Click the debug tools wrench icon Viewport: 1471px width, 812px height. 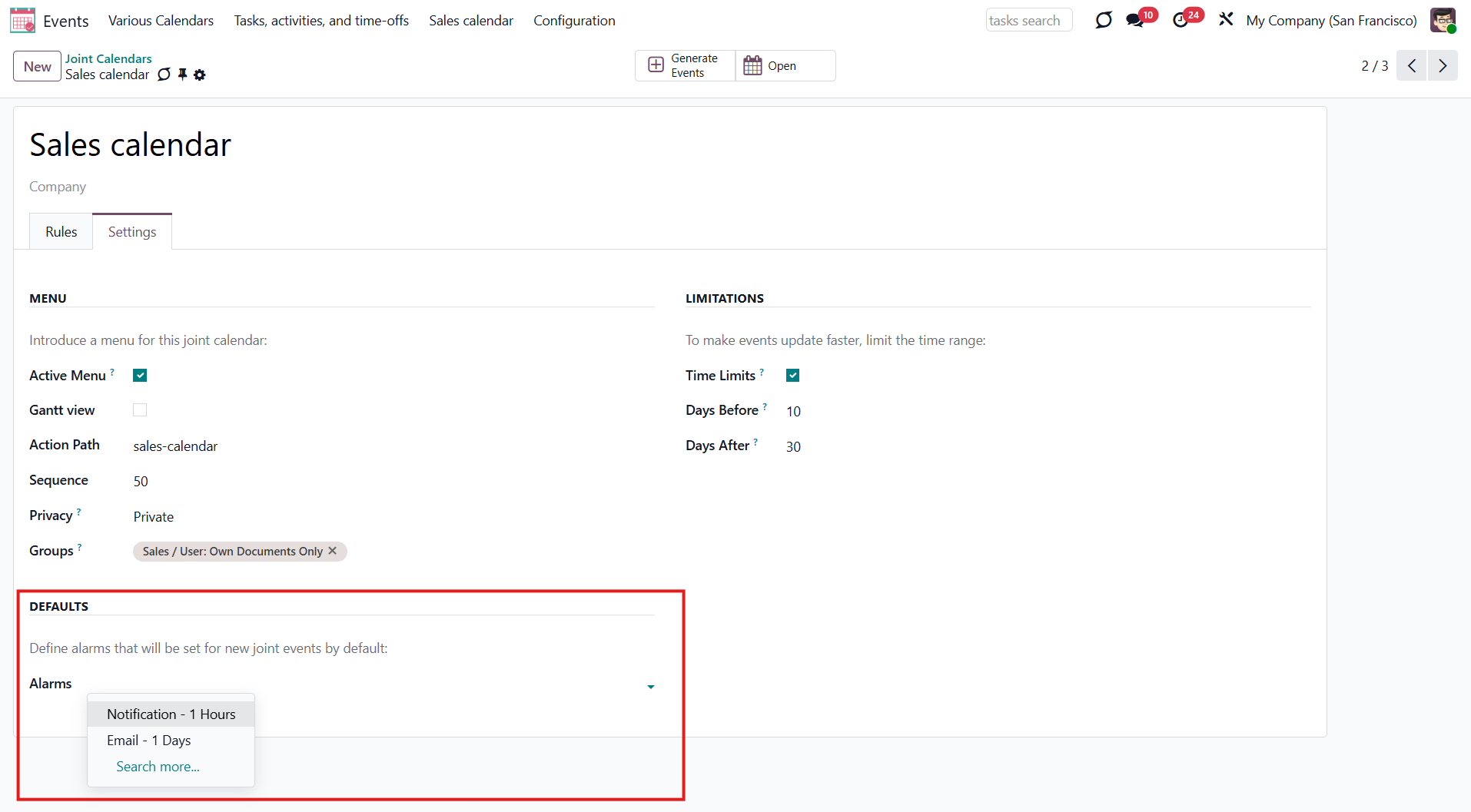coord(1226,20)
